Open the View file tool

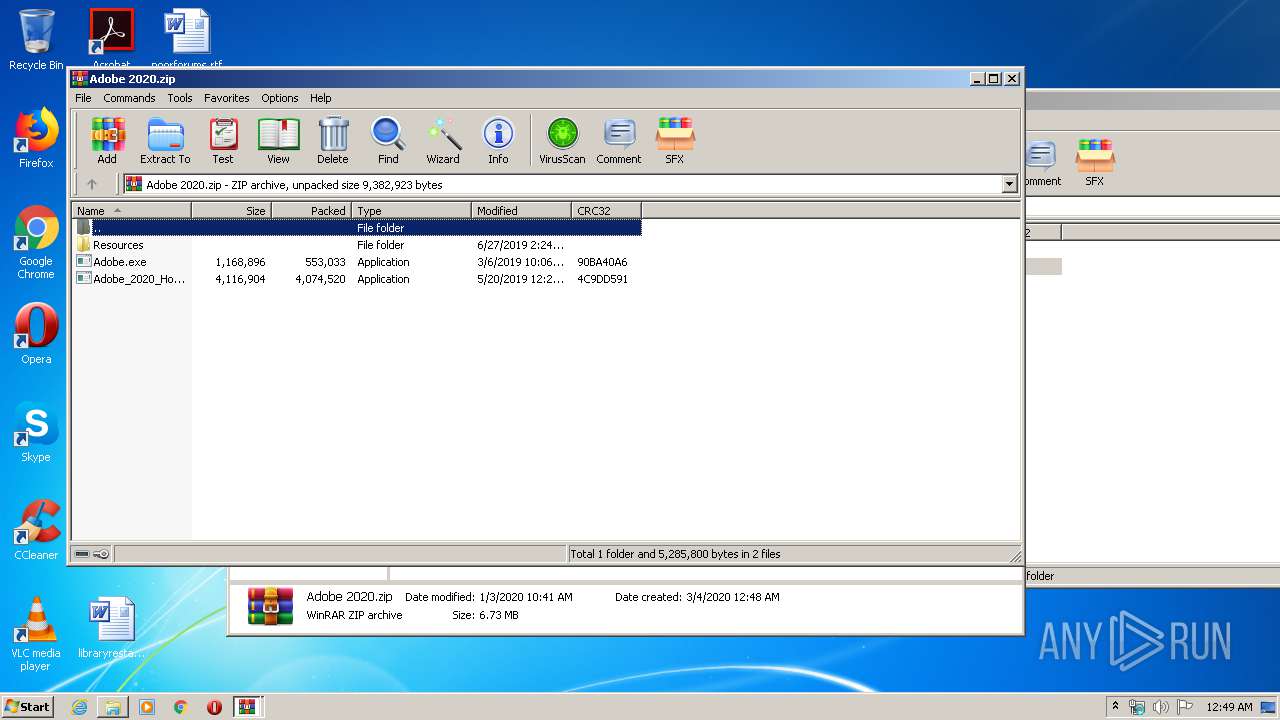pyautogui.click(x=278, y=141)
